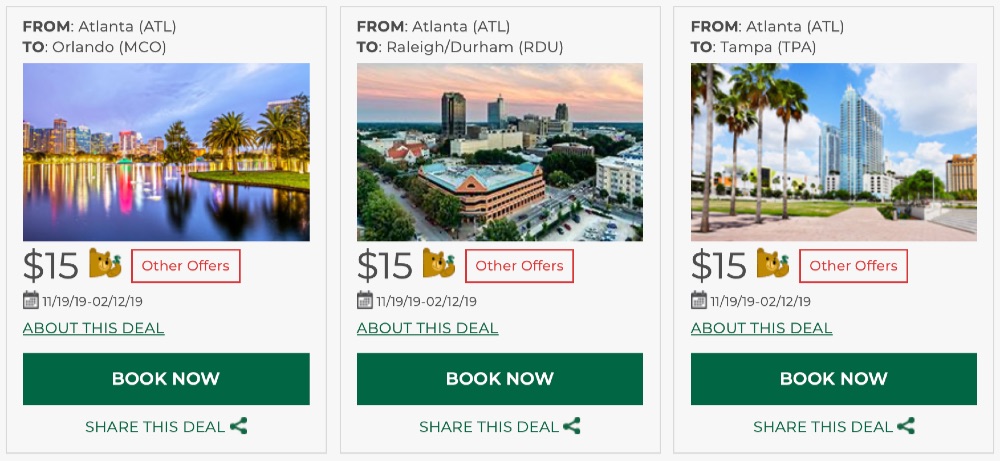The image size is (1000, 461).
Task: Show Other Offers for the Raleigh/Durham deal
Action: (x=520, y=266)
